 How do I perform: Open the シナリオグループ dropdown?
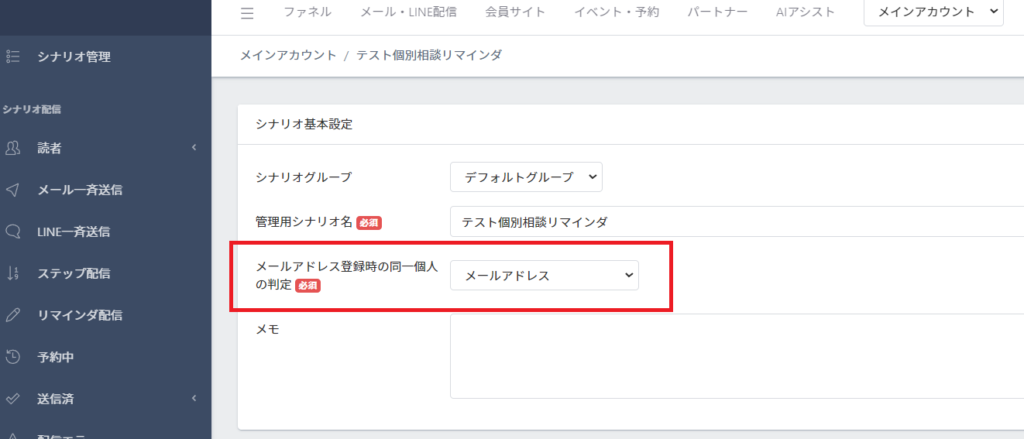(526, 177)
